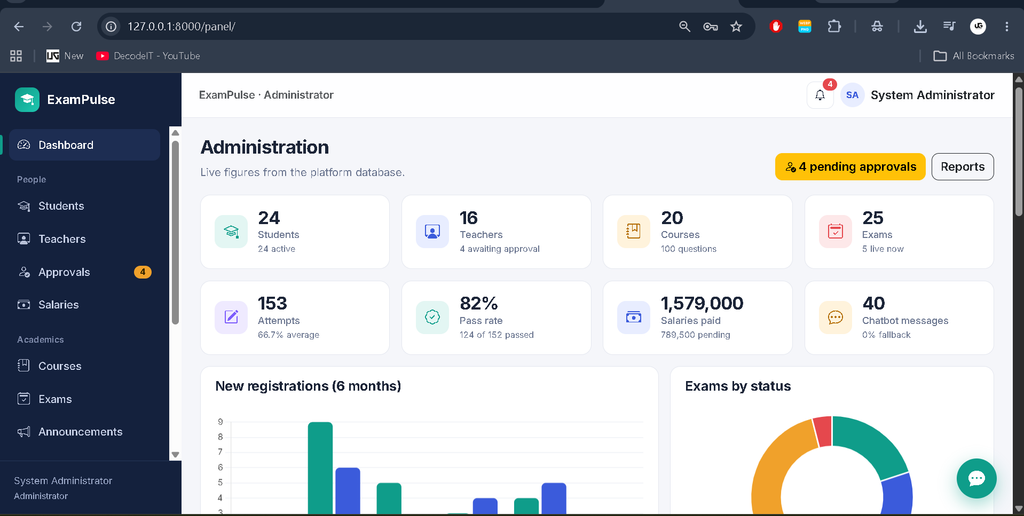Open the floating chat widget button
The image size is (1024, 516).
click(x=976, y=479)
